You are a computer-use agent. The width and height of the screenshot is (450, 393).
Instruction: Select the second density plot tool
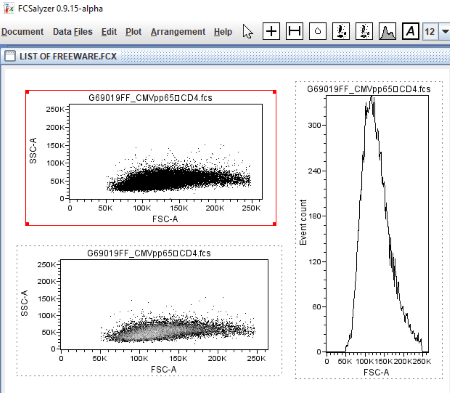point(364,31)
